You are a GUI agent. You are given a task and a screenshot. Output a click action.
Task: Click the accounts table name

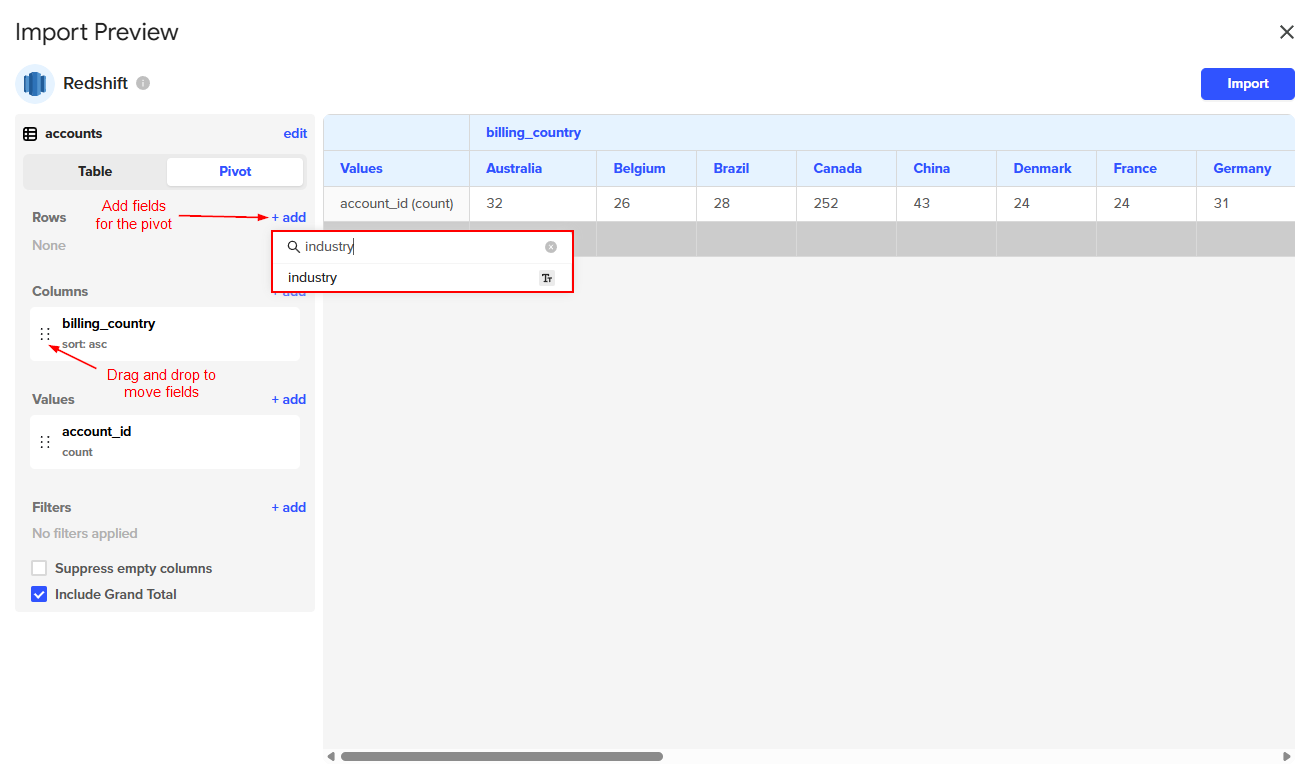point(74,134)
